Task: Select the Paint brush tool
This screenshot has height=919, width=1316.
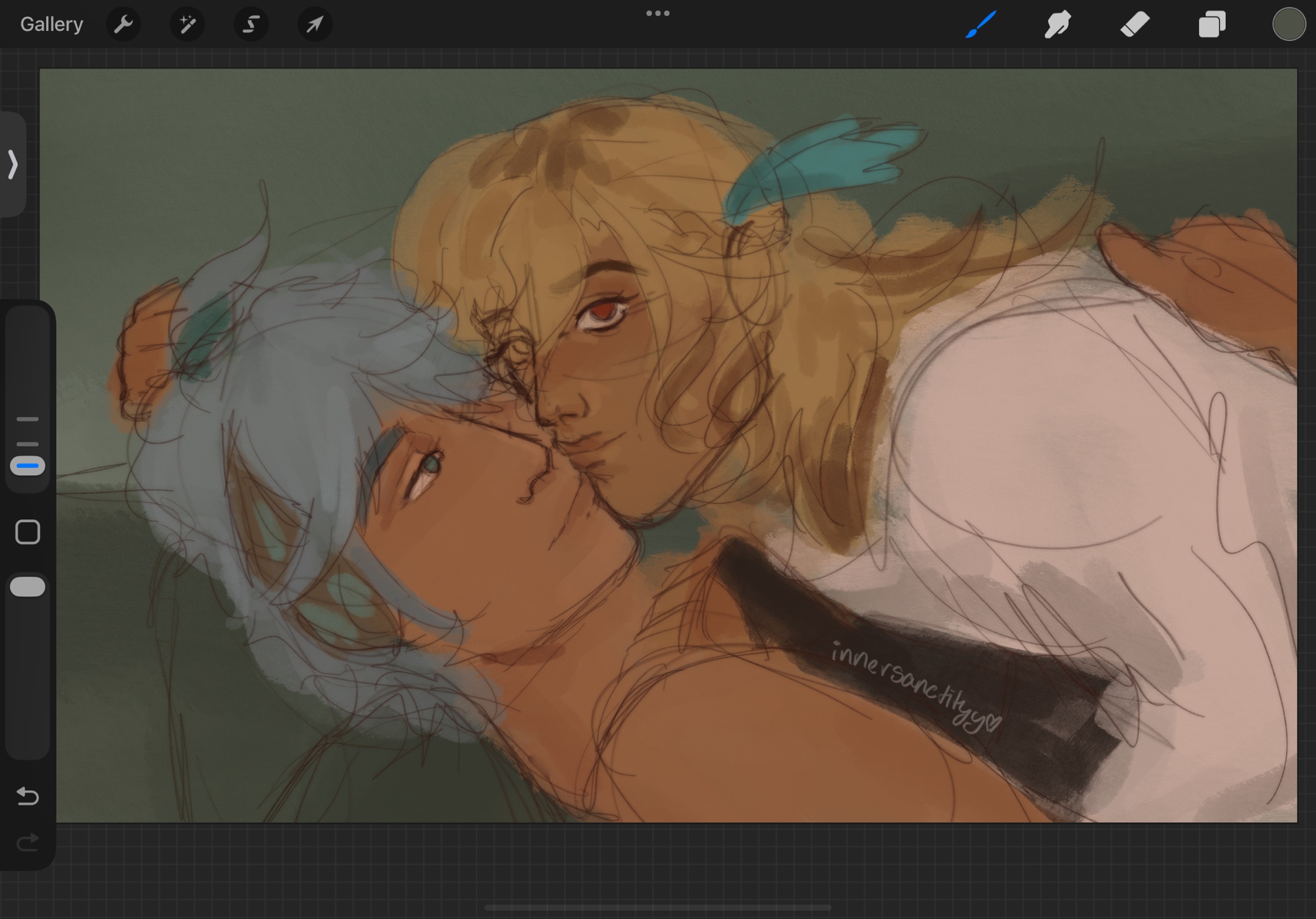Action: click(x=980, y=24)
